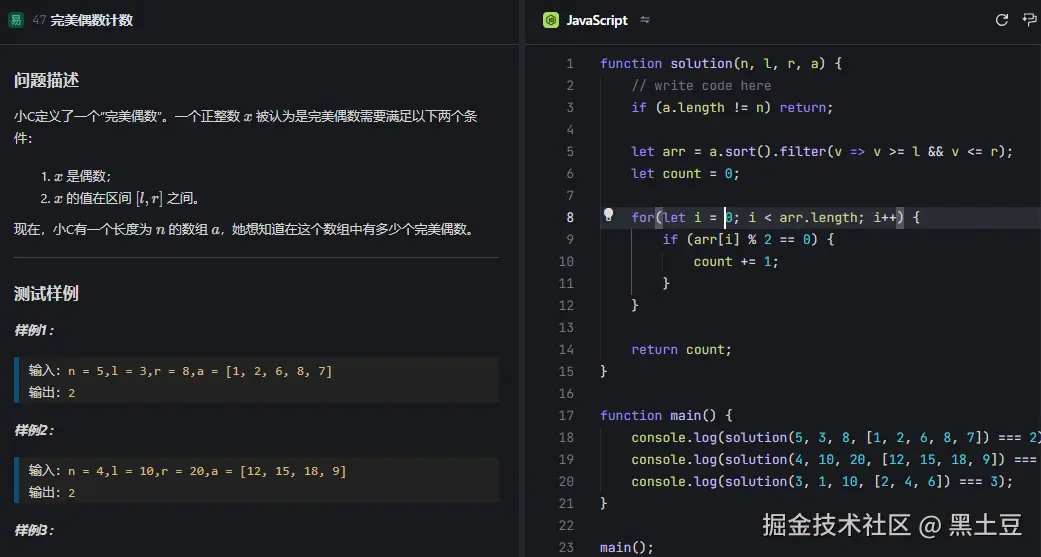Click the let arr = a.sort().filter line

(x=822, y=151)
